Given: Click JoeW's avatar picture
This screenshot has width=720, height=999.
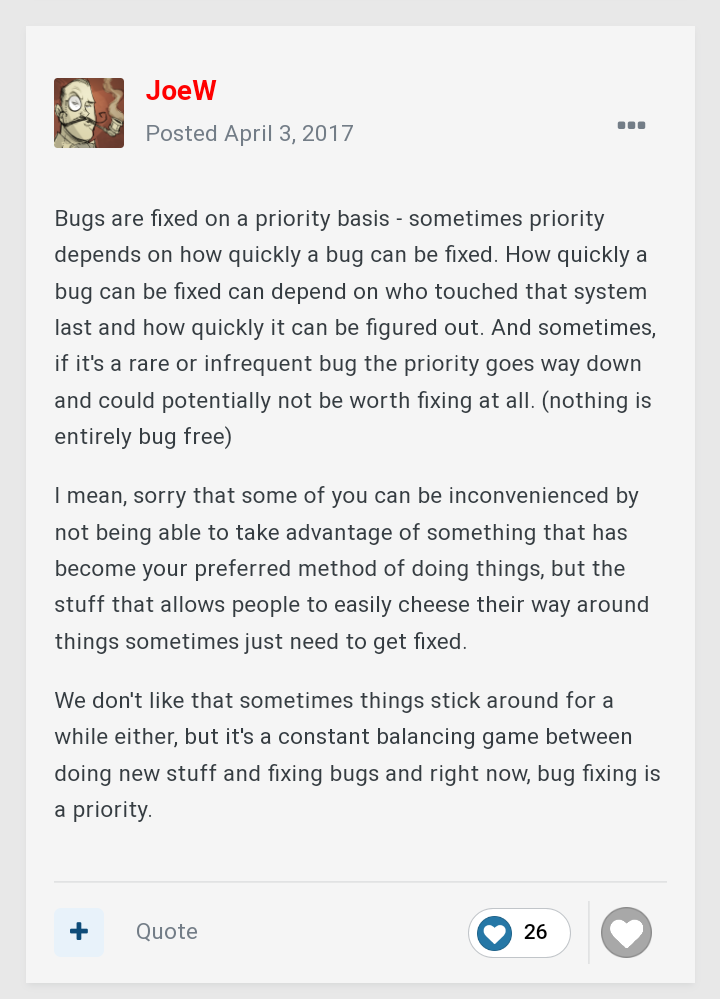Looking at the screenshot, I should coord(89,113).
